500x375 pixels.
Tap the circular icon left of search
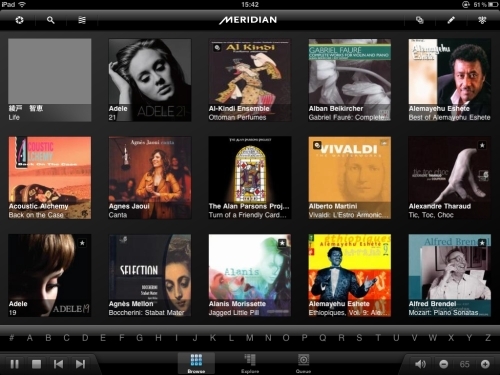tap(19, 20)
